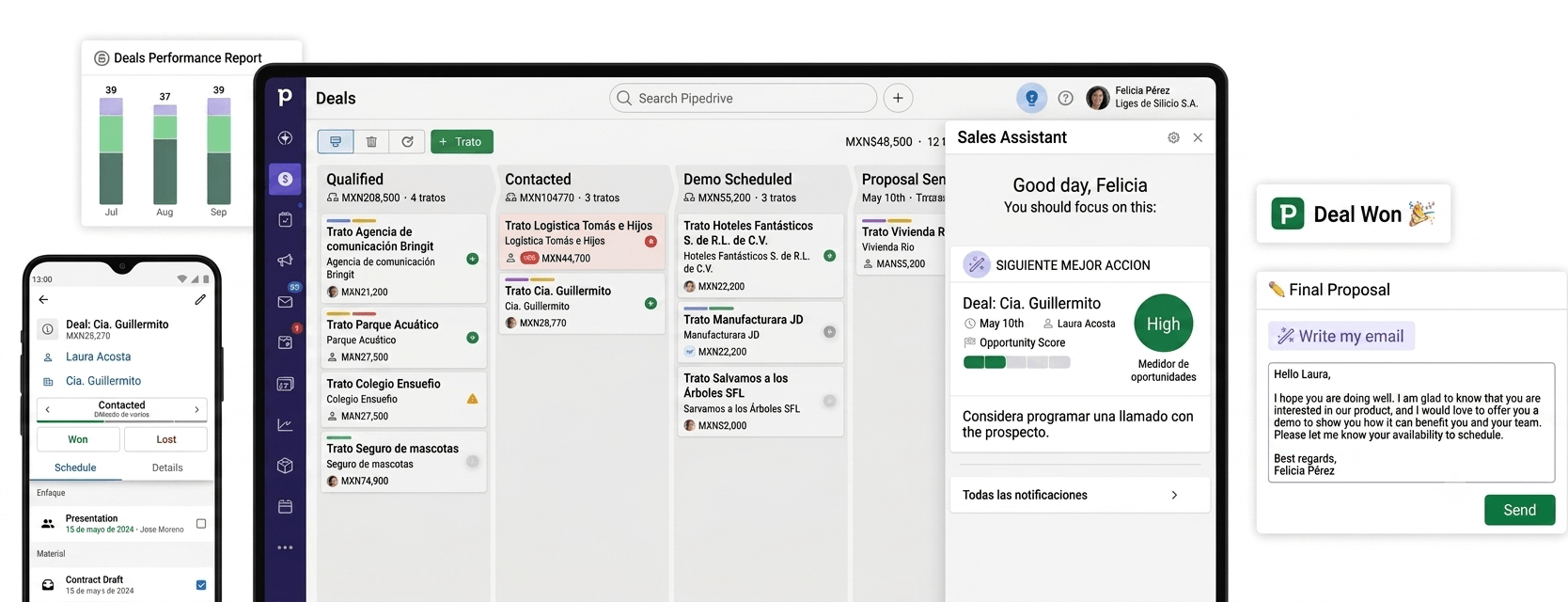This screenshot has width=1568, height=602.
Task: Open the Campaigns megaphone icon in sidebar
Action: pyautogui.click(x=285, y=261)
